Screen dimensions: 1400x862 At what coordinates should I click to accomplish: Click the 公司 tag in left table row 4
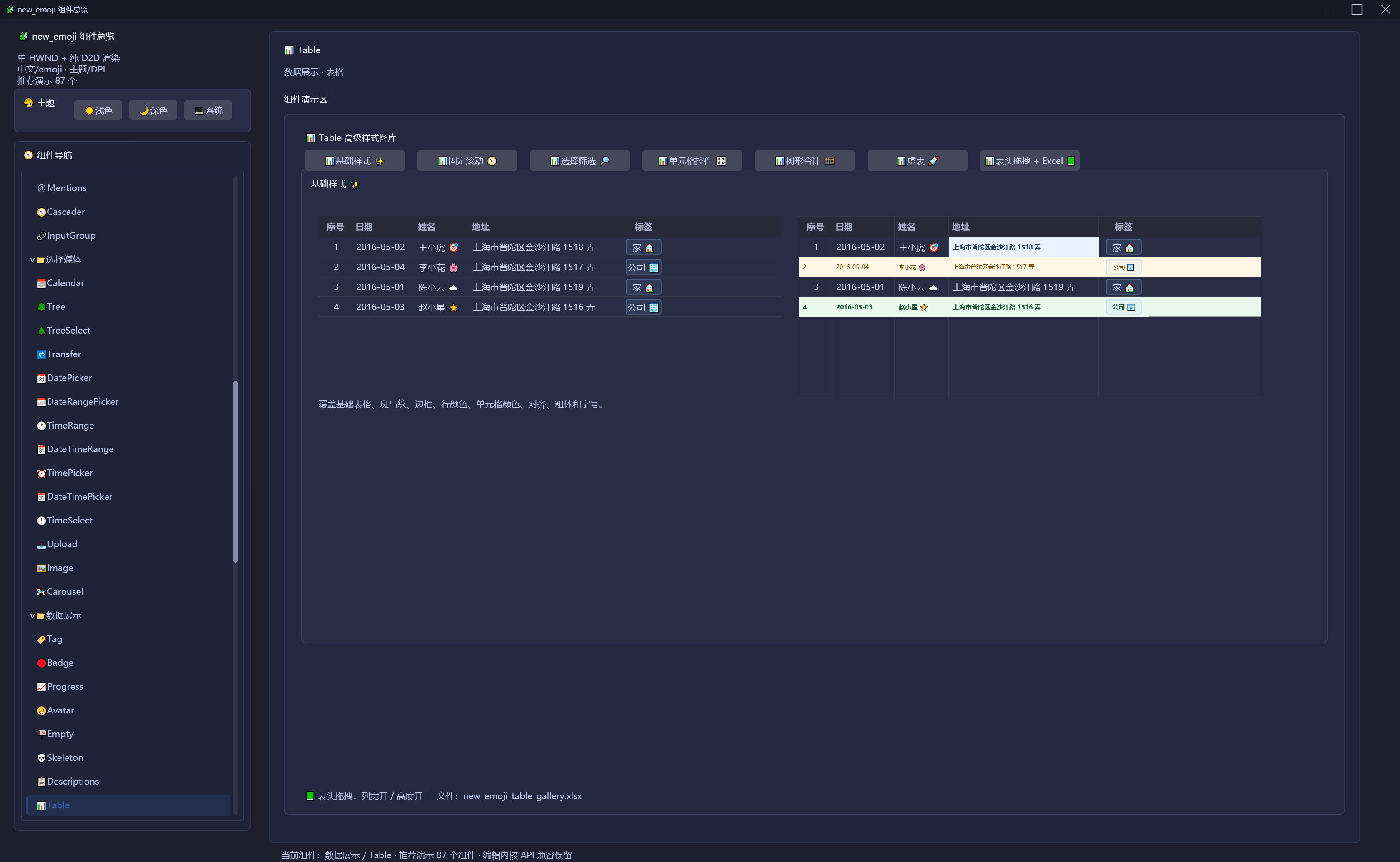(x=643, y=307)
